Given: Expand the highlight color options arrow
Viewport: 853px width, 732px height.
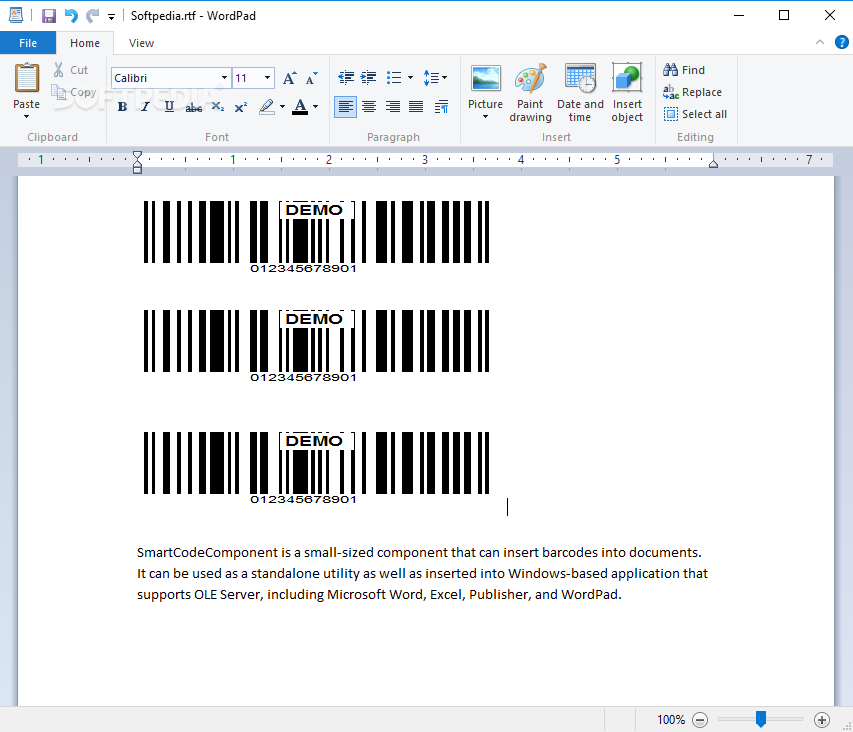Looking at the screenshot, I should tap(282, 107).
